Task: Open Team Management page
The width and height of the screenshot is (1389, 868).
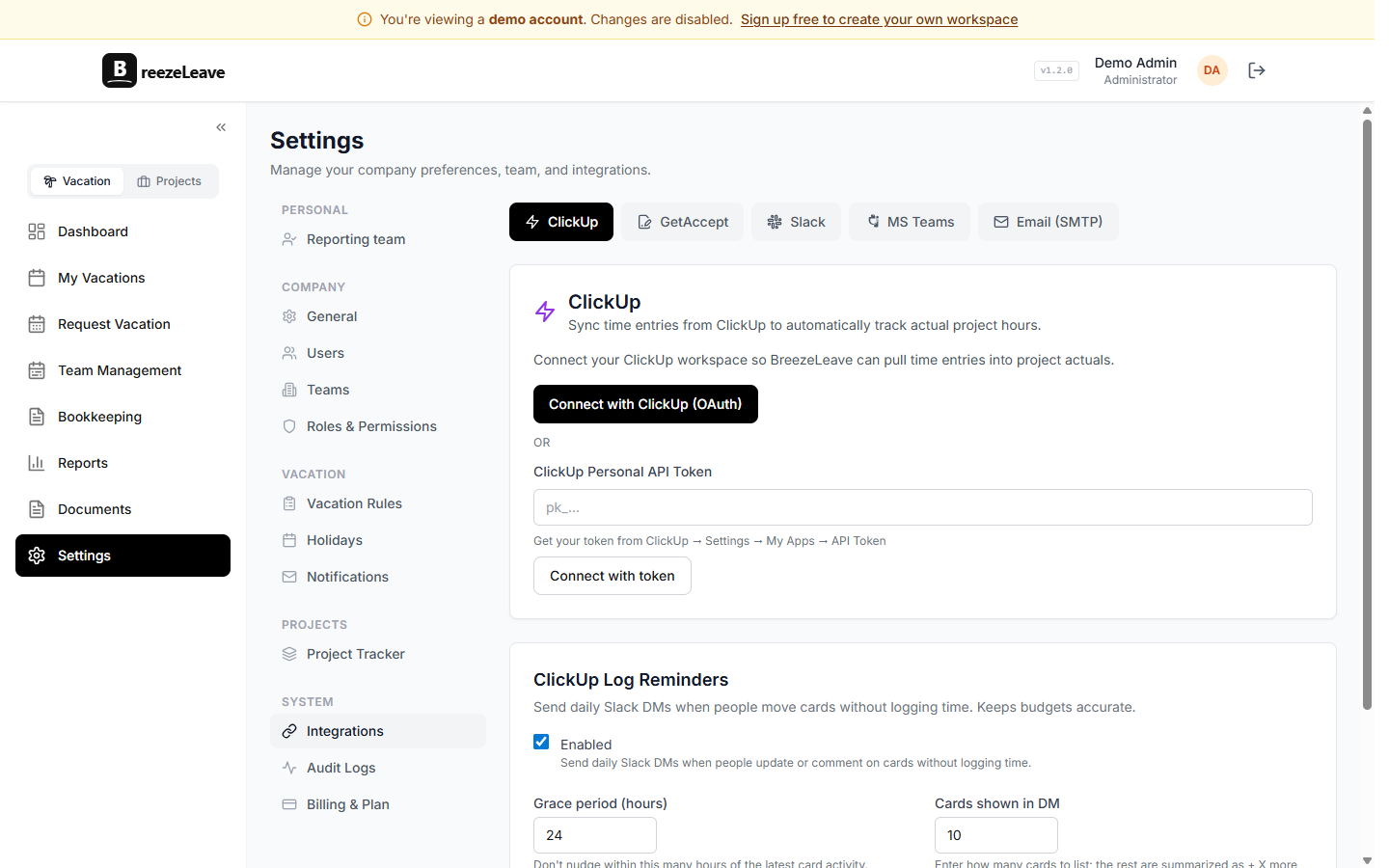Action: [x=123, y=370]
